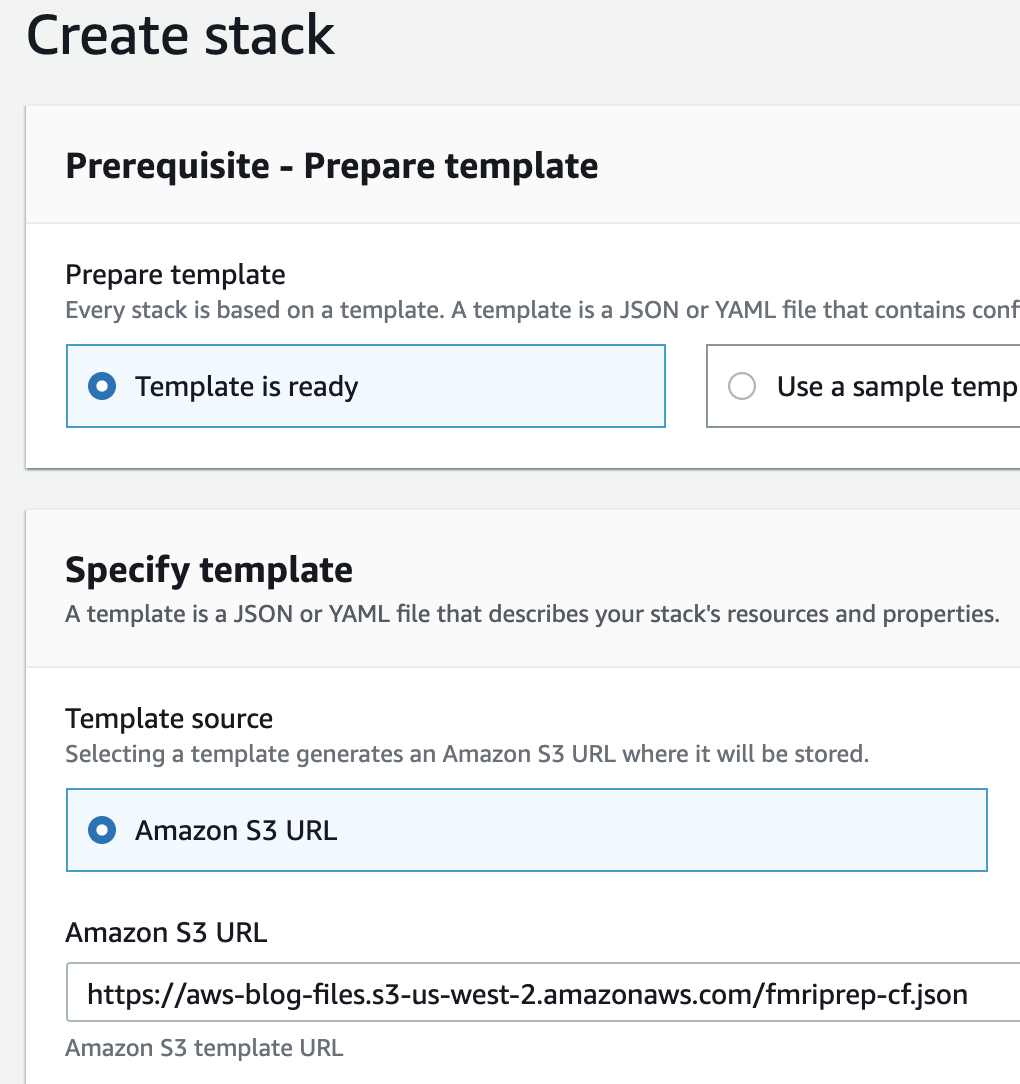Select the 'Template is ready' radio button
The width and height of the screenshot is (1020, 1084).
point(102,386)
